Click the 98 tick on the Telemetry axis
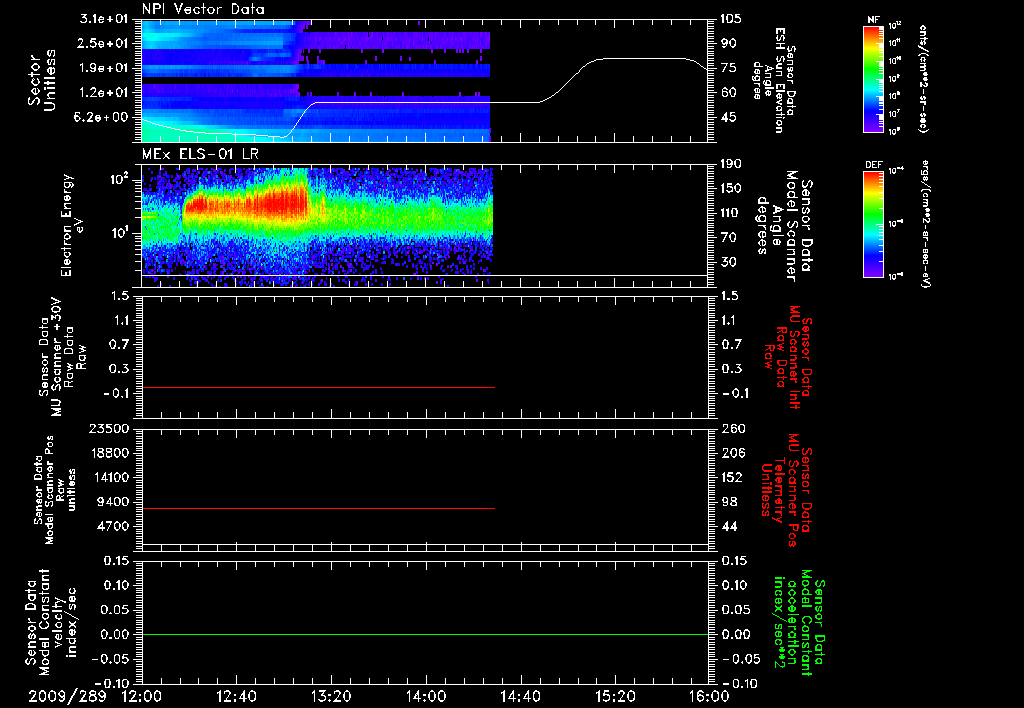Screen dimensions: 1024x708 pyautogui.click(x=729, y=502)
